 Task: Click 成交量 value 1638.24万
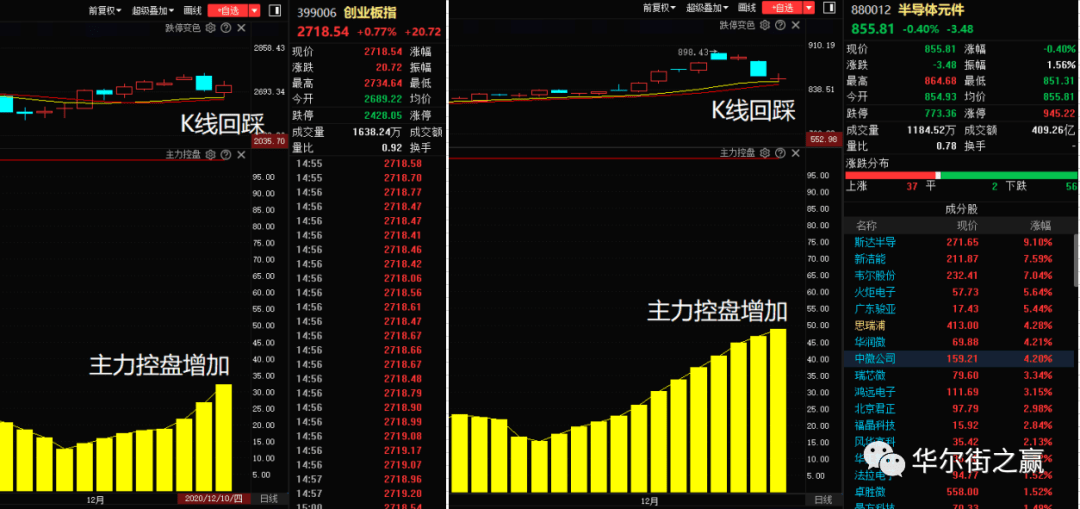pos(379,131)
